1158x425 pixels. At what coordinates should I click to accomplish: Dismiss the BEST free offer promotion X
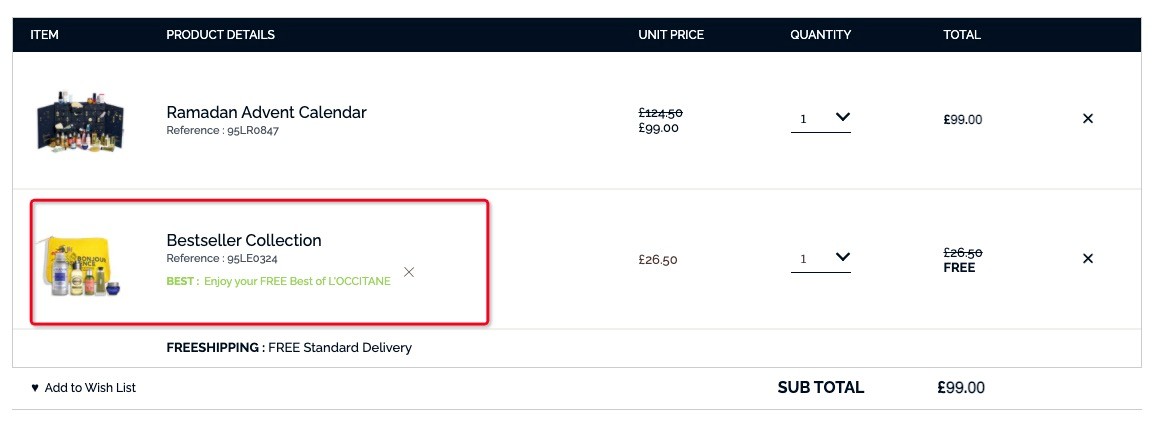pyautogui.click(x=408, y=272)
